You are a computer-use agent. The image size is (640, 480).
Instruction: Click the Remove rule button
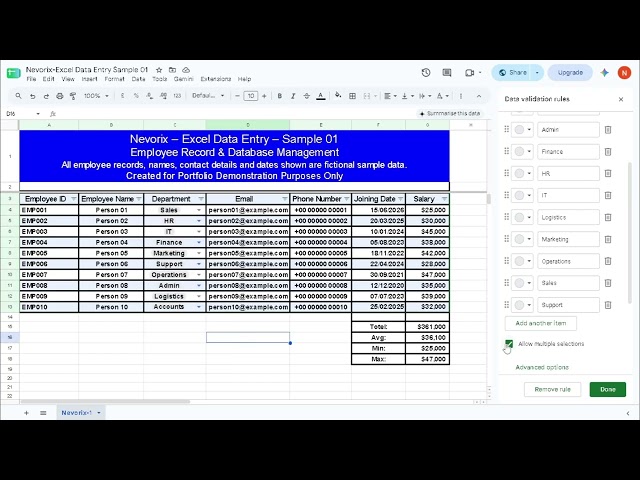(552, 389)
